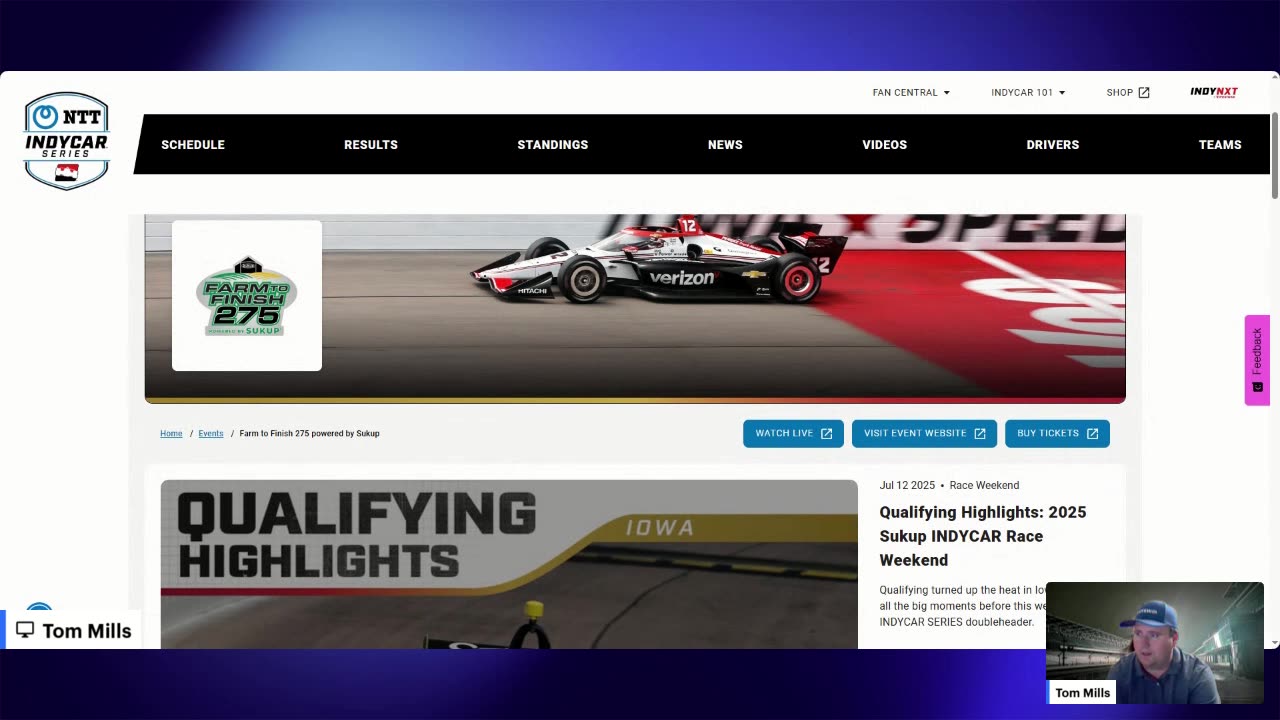Click the NTT INDYCAR Series logo
Image resolution: width=1280 pixels, height=720 pixels.
click(66, 141)
